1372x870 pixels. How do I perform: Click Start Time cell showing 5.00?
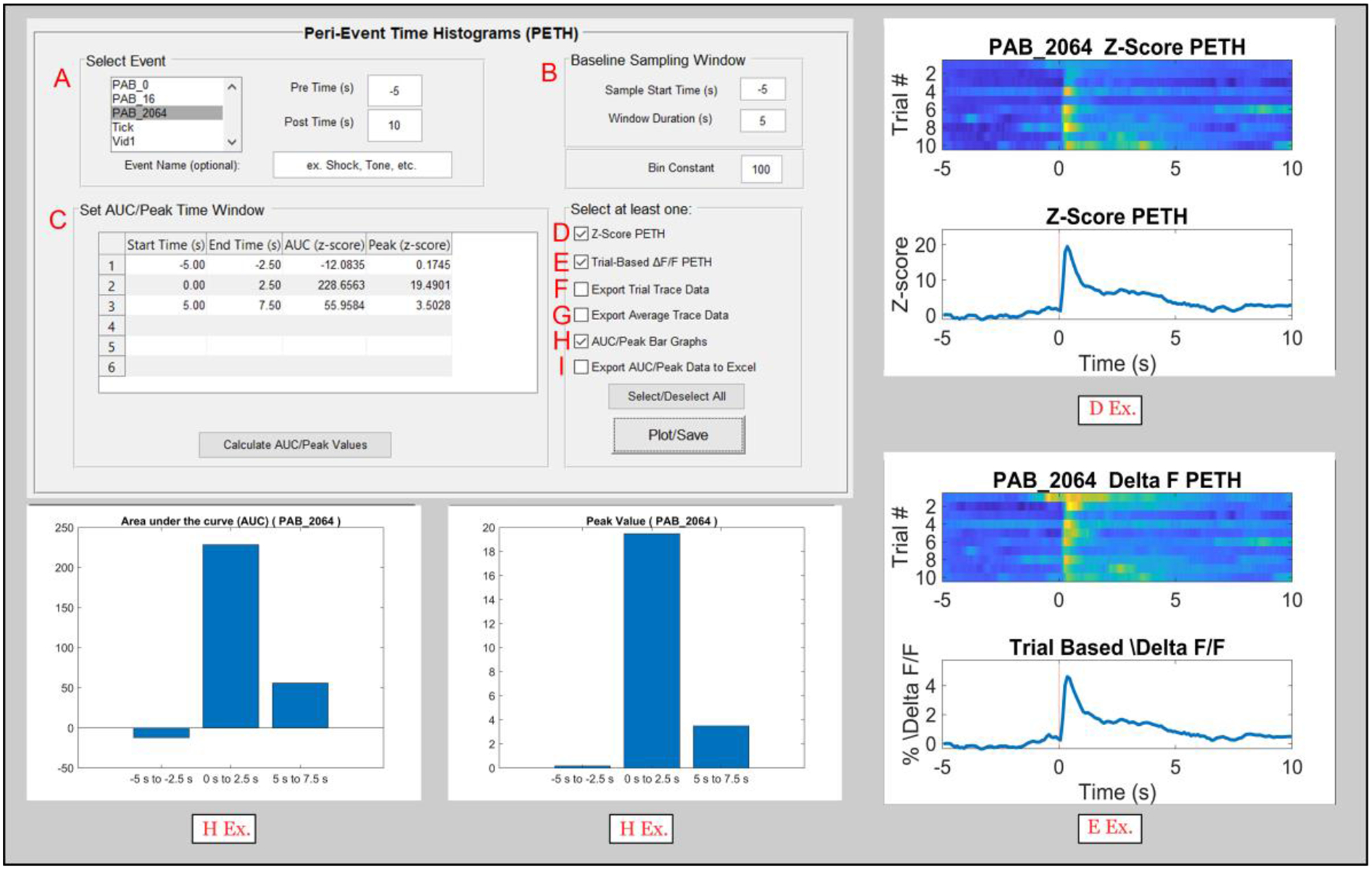pos(166,306)
